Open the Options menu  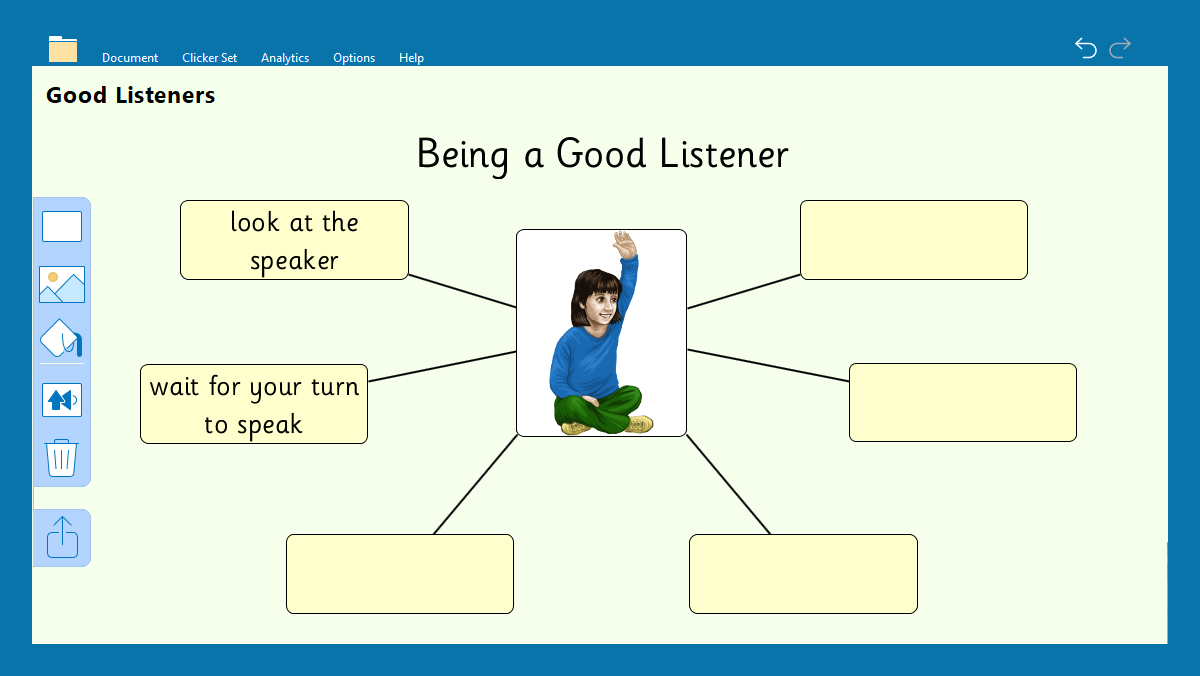coord(354,58)
